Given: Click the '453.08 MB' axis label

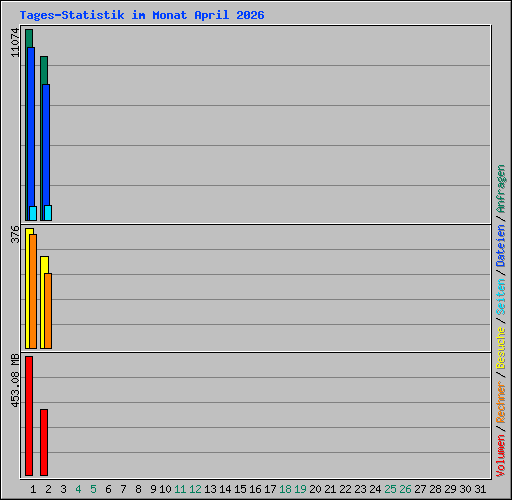Looking at the screenshot, I should click(x=15, y=381).
